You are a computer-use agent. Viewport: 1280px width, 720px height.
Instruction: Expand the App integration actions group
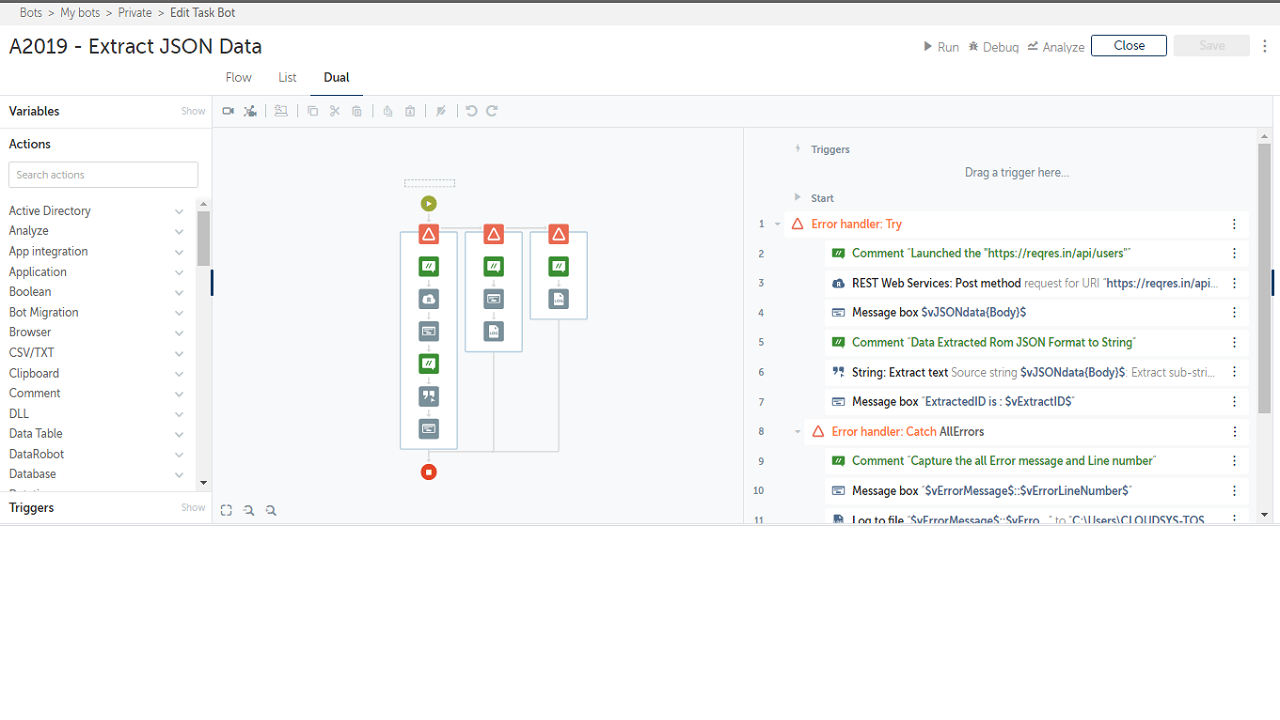179,252
